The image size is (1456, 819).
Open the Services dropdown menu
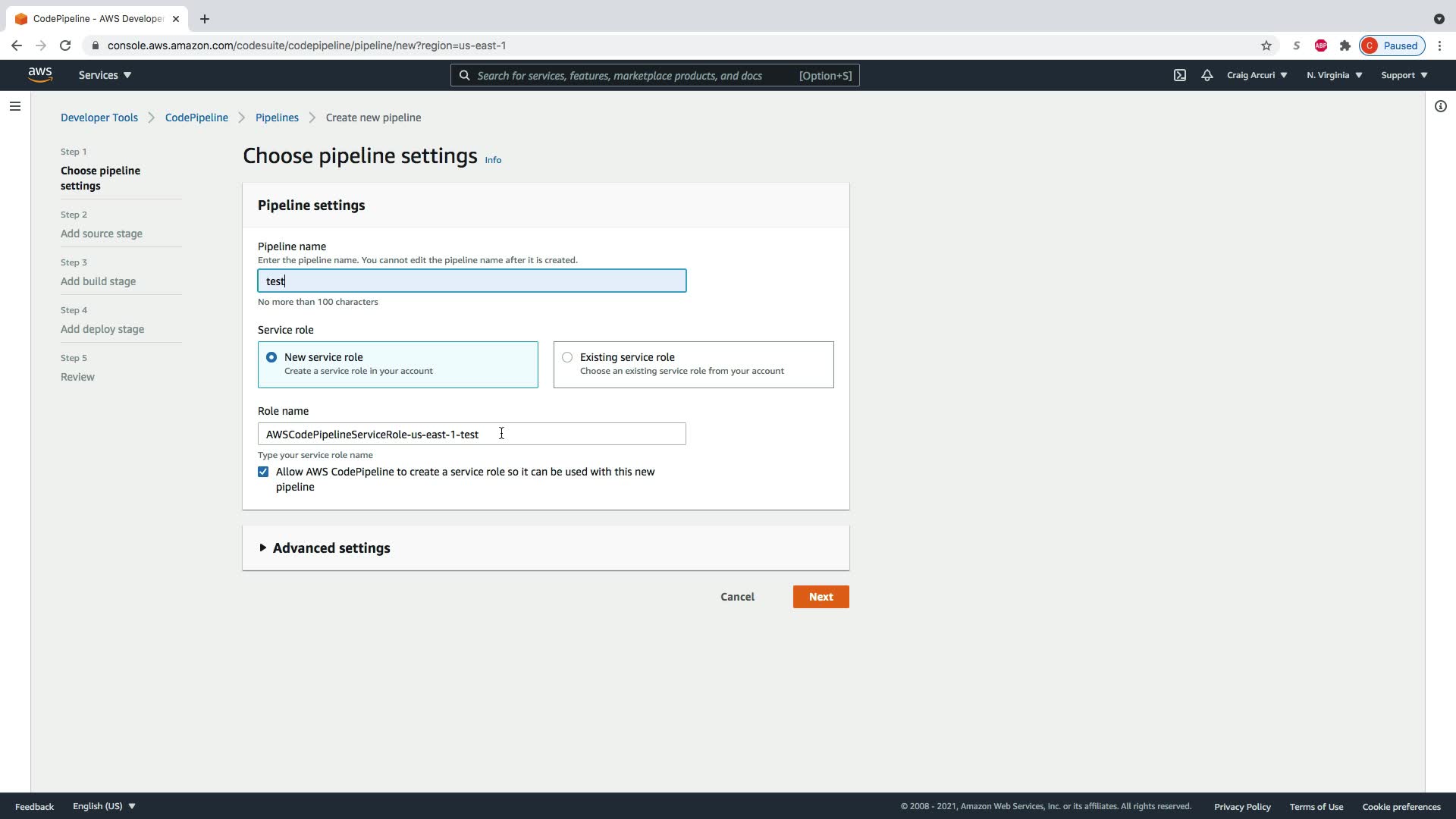(105, 75)
